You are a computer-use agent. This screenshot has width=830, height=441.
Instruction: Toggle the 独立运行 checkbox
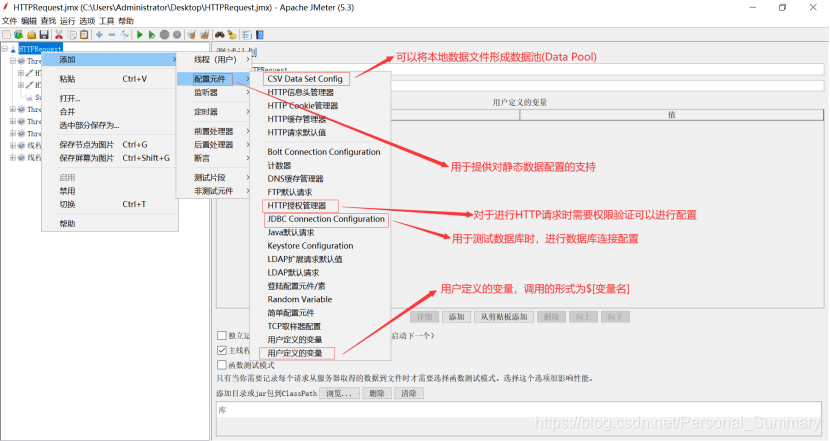[222, 336]
